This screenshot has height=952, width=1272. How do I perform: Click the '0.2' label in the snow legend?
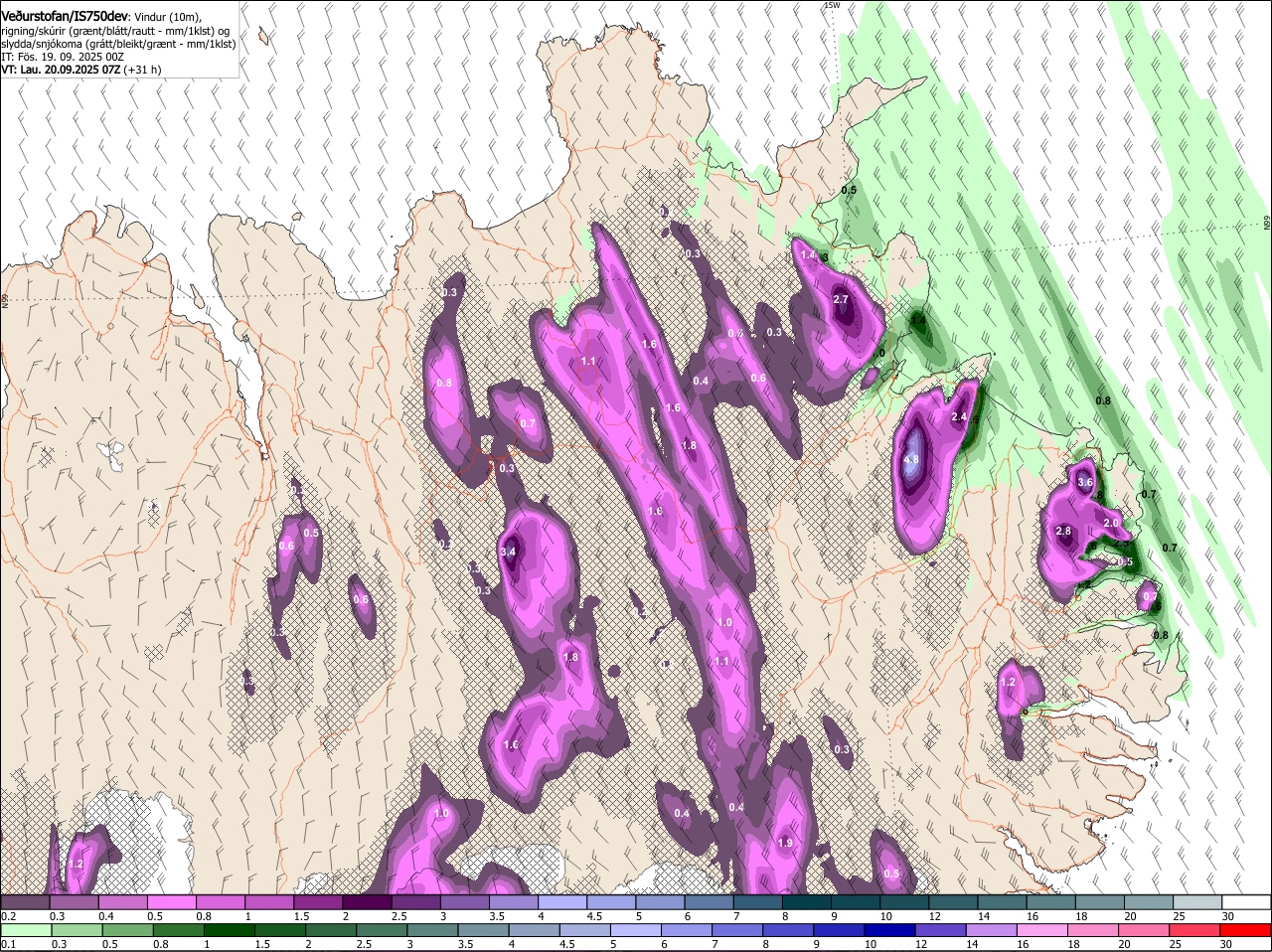(x=8, y=916)
